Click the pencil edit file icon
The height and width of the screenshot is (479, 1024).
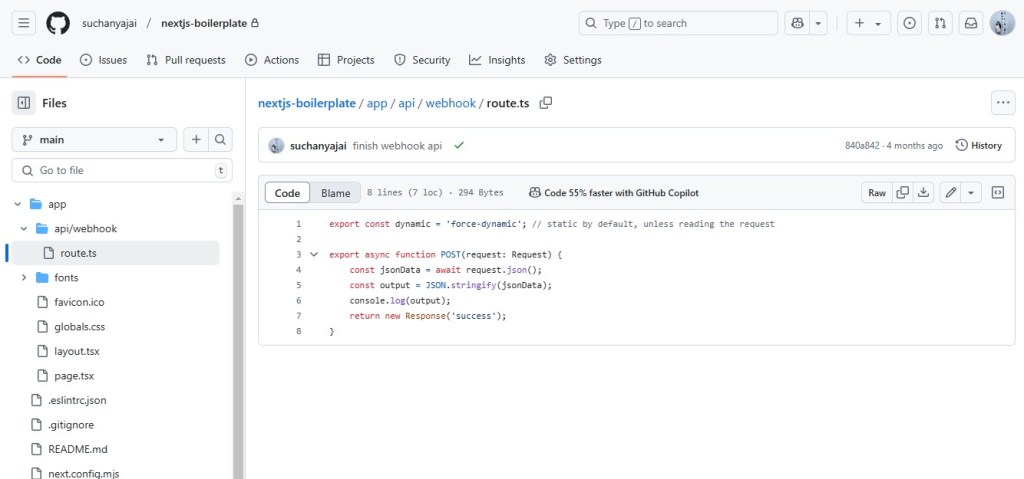(x=951, y=193)
